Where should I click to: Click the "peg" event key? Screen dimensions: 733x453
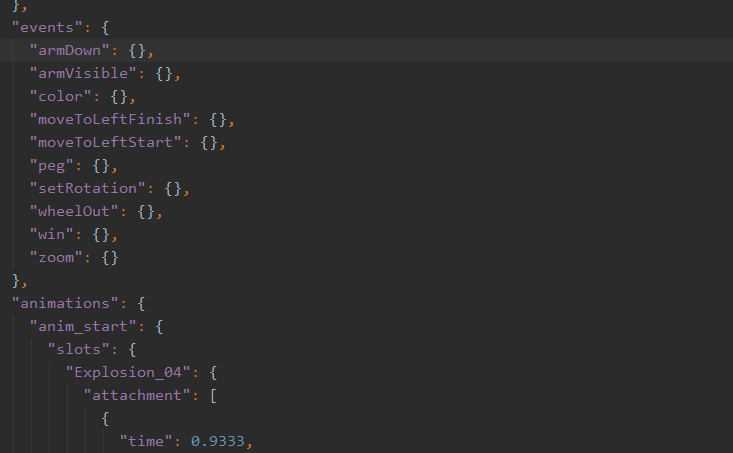point(51,165)
